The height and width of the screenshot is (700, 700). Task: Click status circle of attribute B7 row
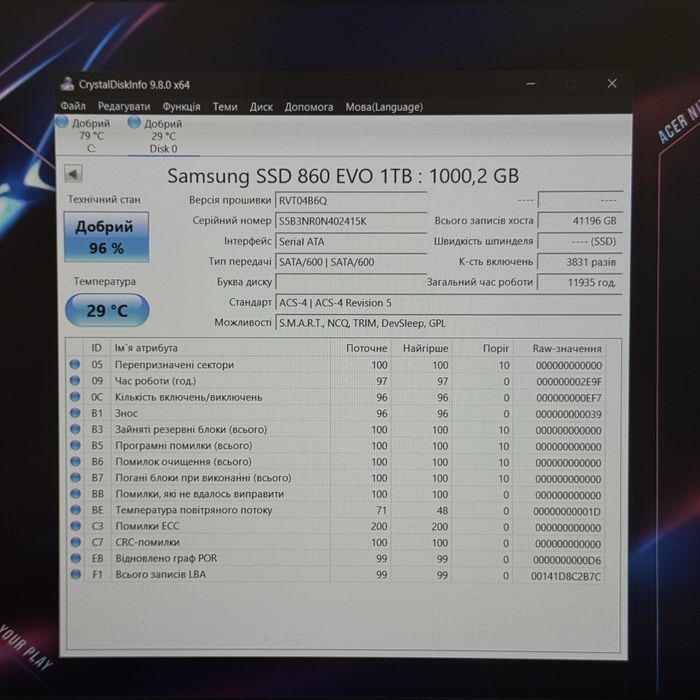click(75, 477)
